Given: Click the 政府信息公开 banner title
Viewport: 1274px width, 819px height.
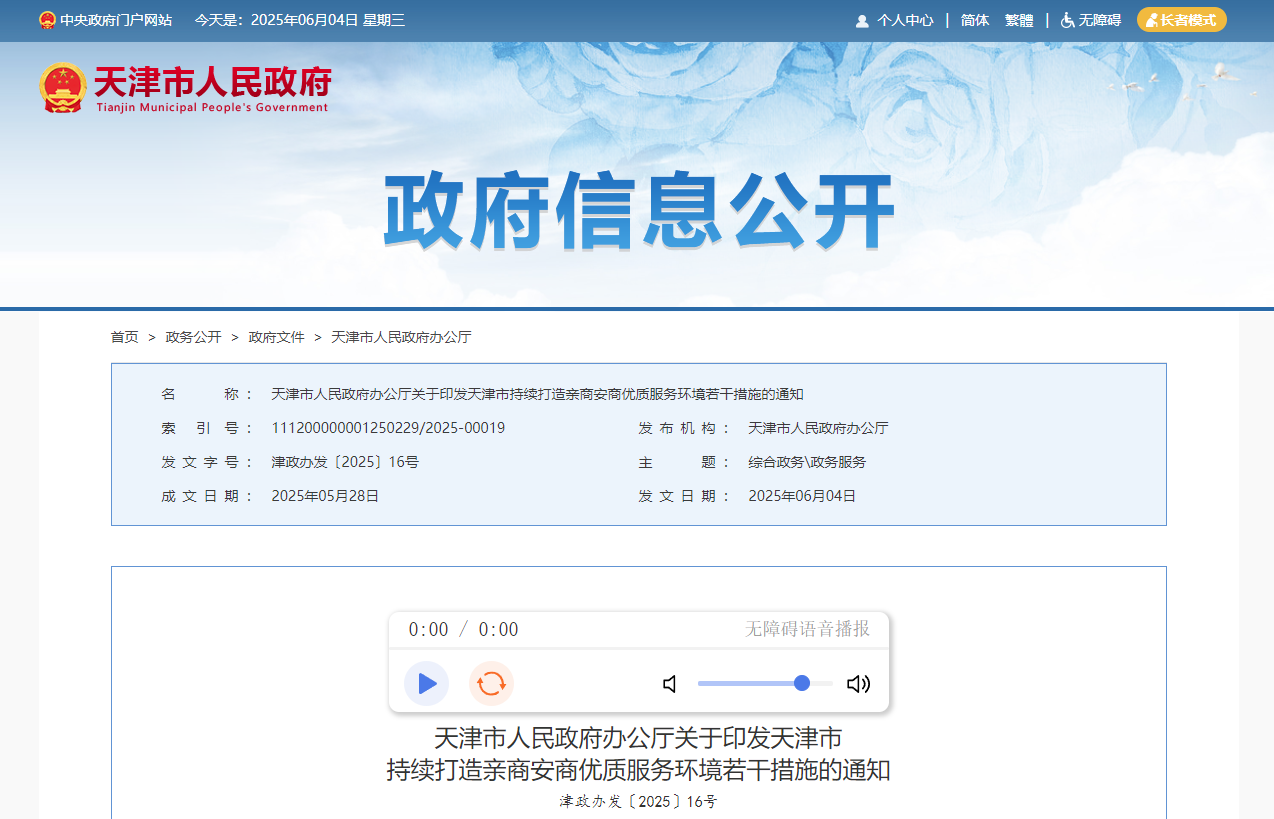Looking at the screenshot, I should [x=638, y=212].
